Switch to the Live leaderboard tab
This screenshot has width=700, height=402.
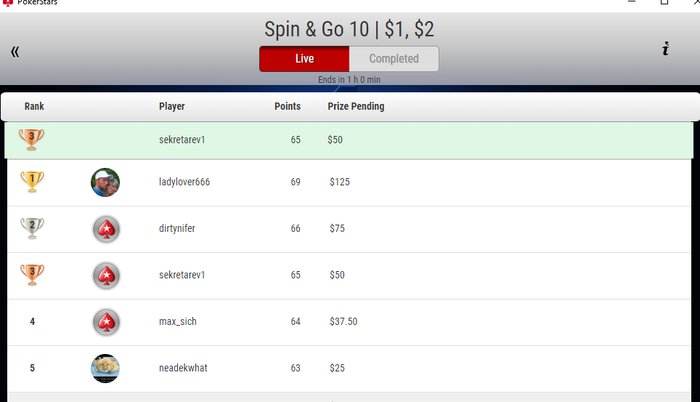click(x=304, y=59)
